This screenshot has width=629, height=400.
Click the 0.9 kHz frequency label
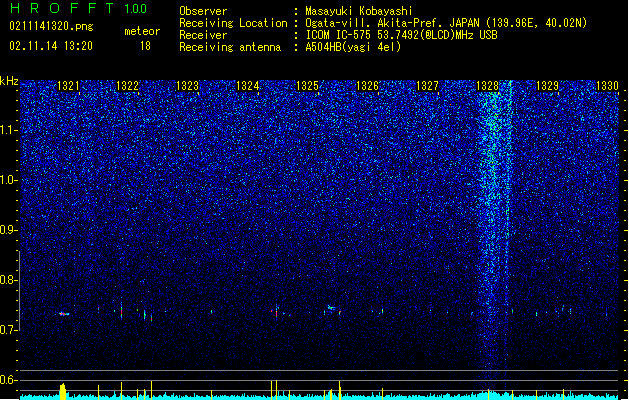click(8, 230)
